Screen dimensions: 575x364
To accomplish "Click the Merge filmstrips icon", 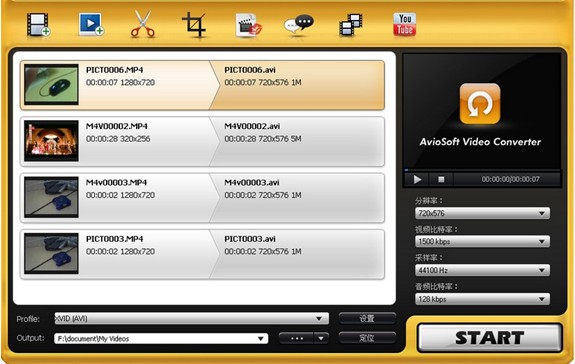I will pos(351,25).
